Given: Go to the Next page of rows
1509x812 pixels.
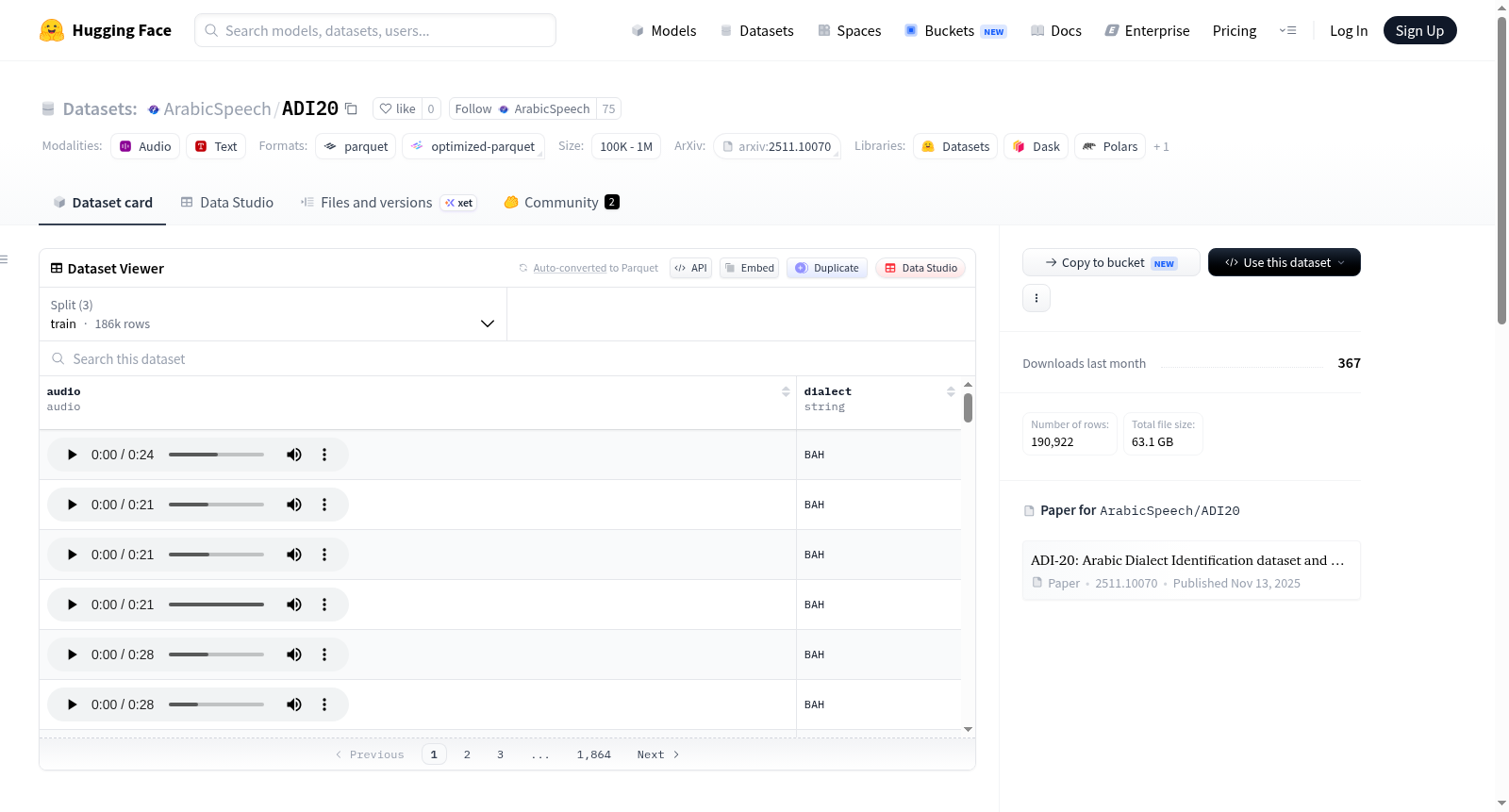Looking at the screenshot, I should (658, 754).
